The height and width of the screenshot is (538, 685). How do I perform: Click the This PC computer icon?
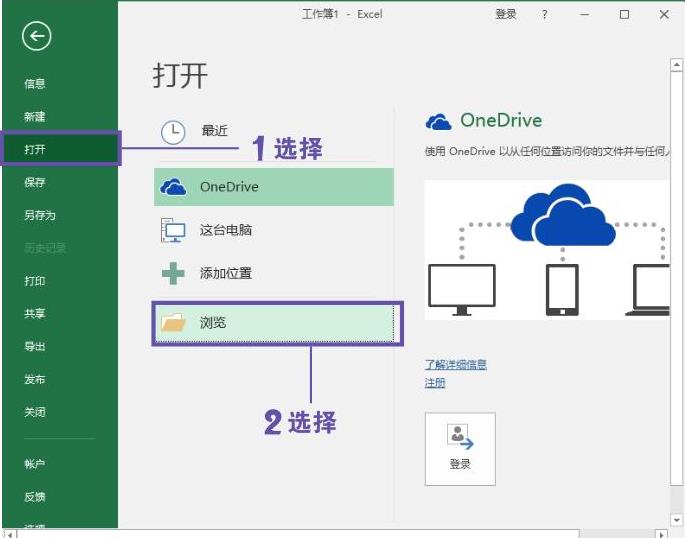pos(173,230)
